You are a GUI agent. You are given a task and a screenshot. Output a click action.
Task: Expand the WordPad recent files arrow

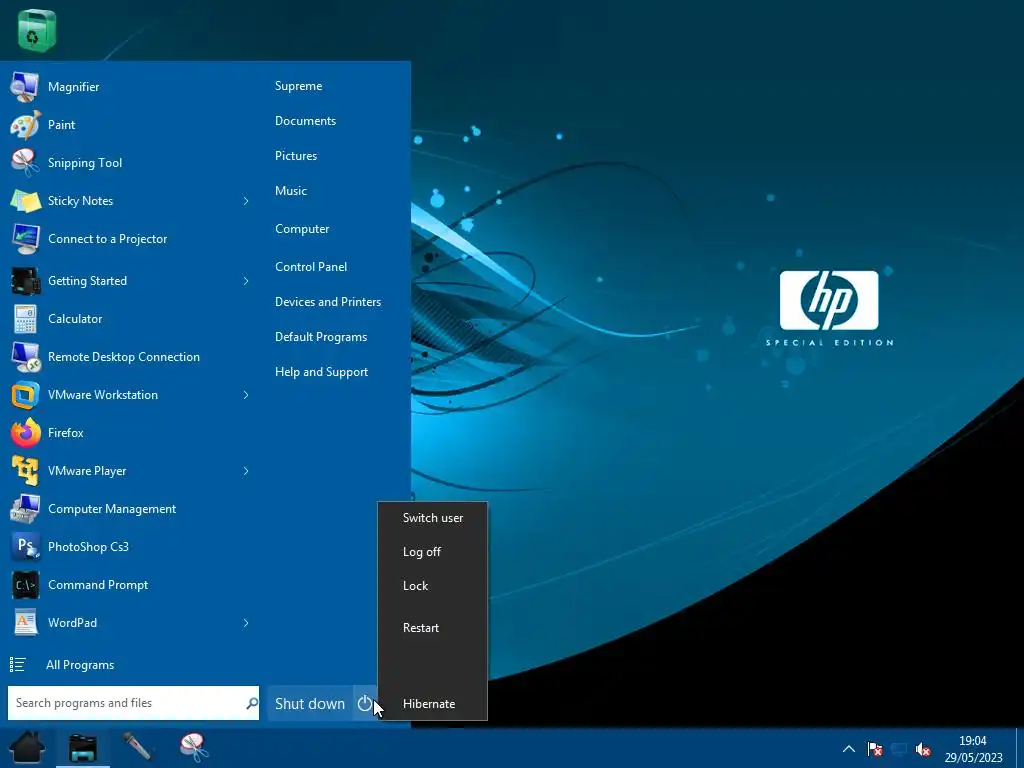click(246, 623)
